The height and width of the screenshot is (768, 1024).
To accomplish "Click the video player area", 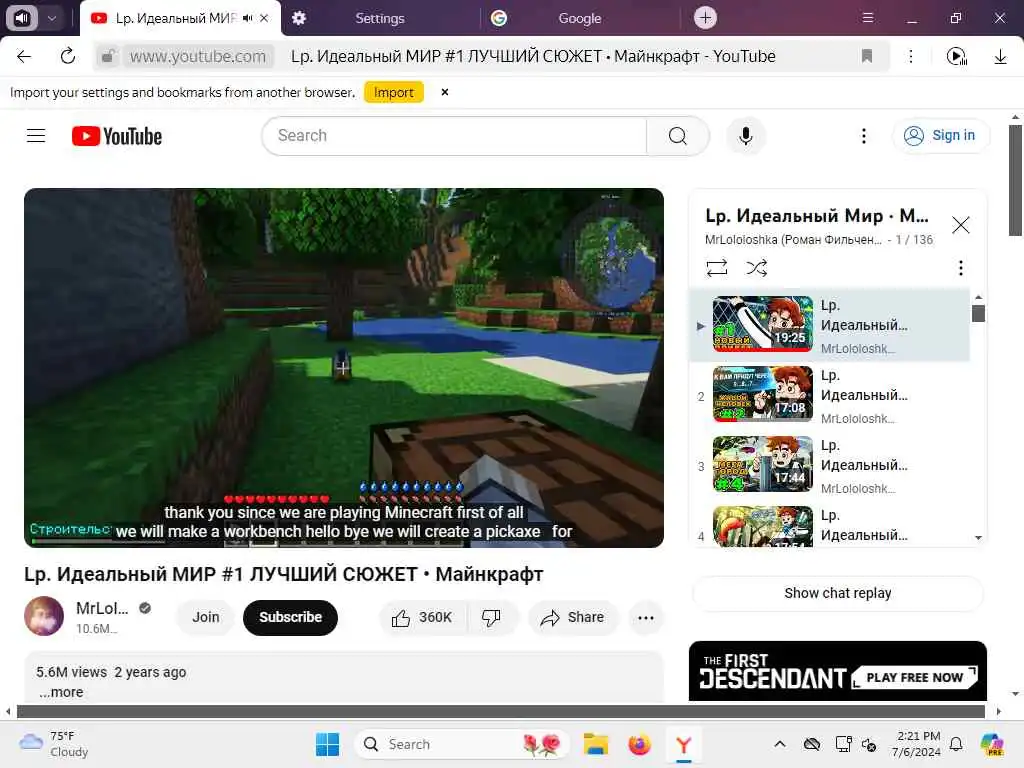I will tap(344, 368).
